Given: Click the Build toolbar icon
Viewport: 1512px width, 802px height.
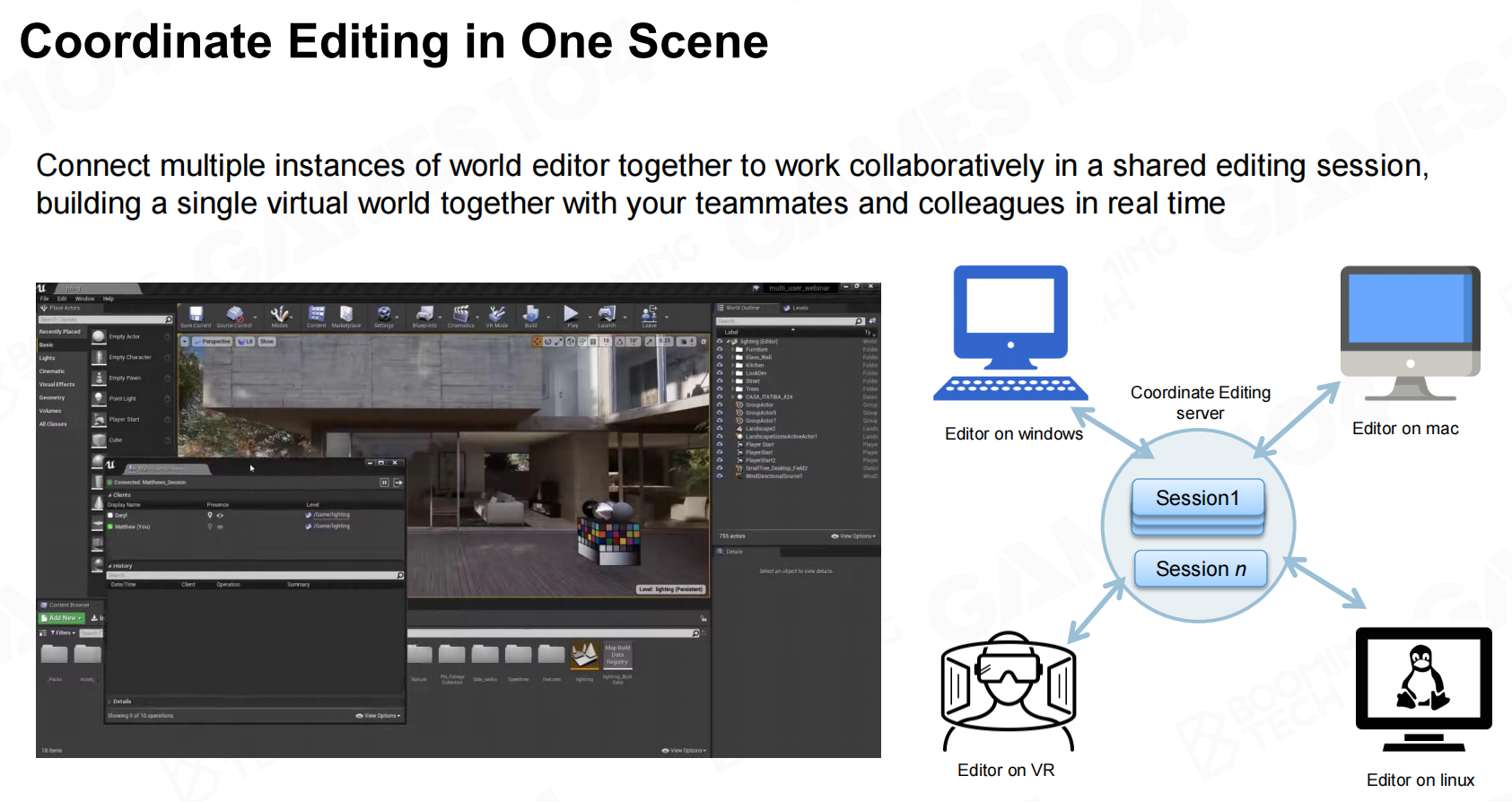Looking at the screenshot, I should tap(531, 314).
